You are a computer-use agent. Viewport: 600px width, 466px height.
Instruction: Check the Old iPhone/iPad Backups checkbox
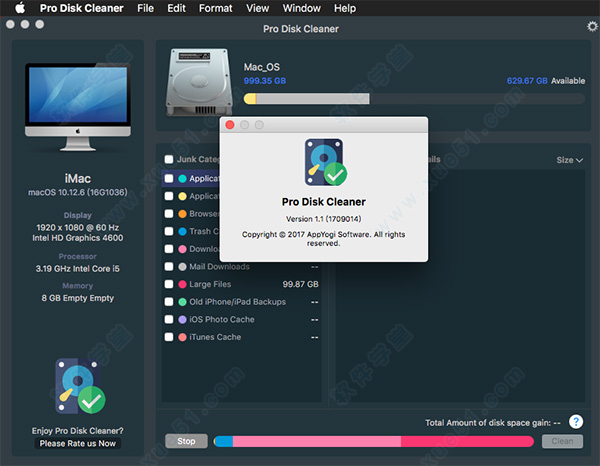169,302
